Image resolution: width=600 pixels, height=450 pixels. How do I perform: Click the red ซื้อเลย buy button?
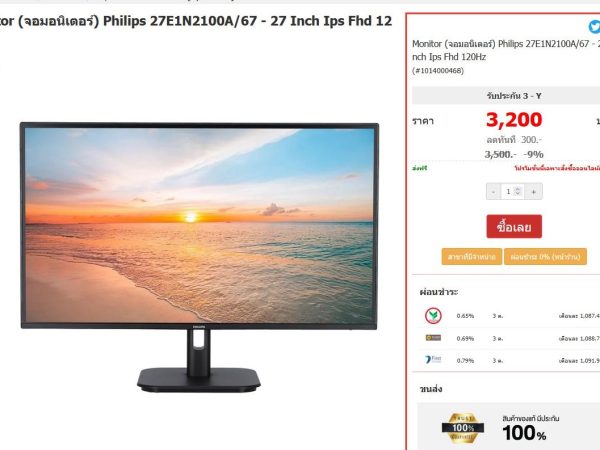(x=514, y=227)
